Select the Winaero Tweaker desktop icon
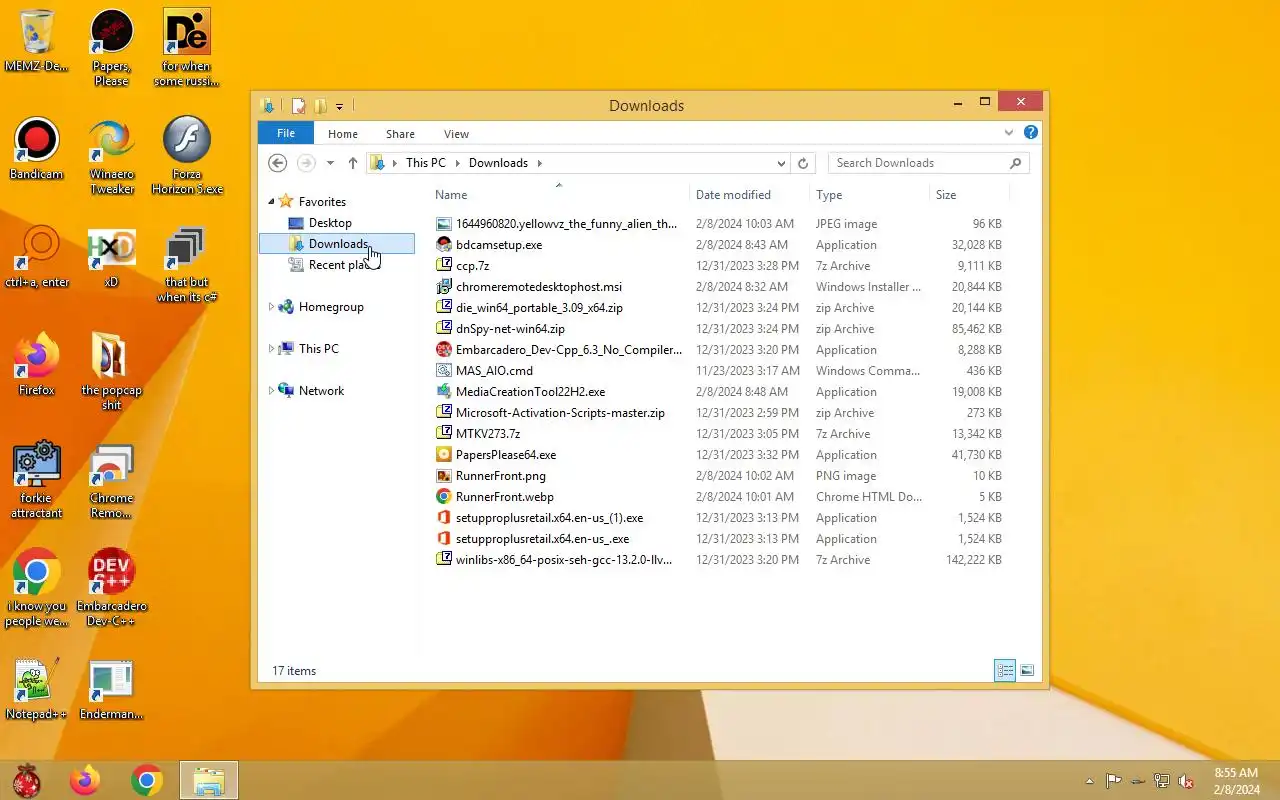This screenshot has height=800, width=1280. point(111,157)
